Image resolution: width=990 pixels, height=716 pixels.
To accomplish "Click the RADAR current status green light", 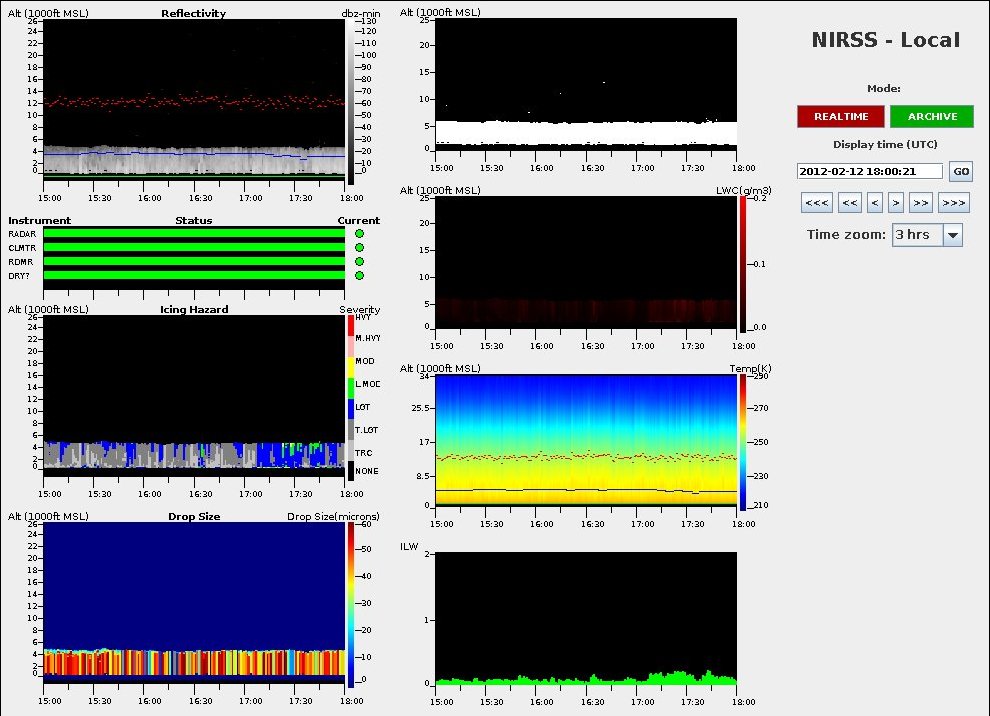I will coord(359,233).
